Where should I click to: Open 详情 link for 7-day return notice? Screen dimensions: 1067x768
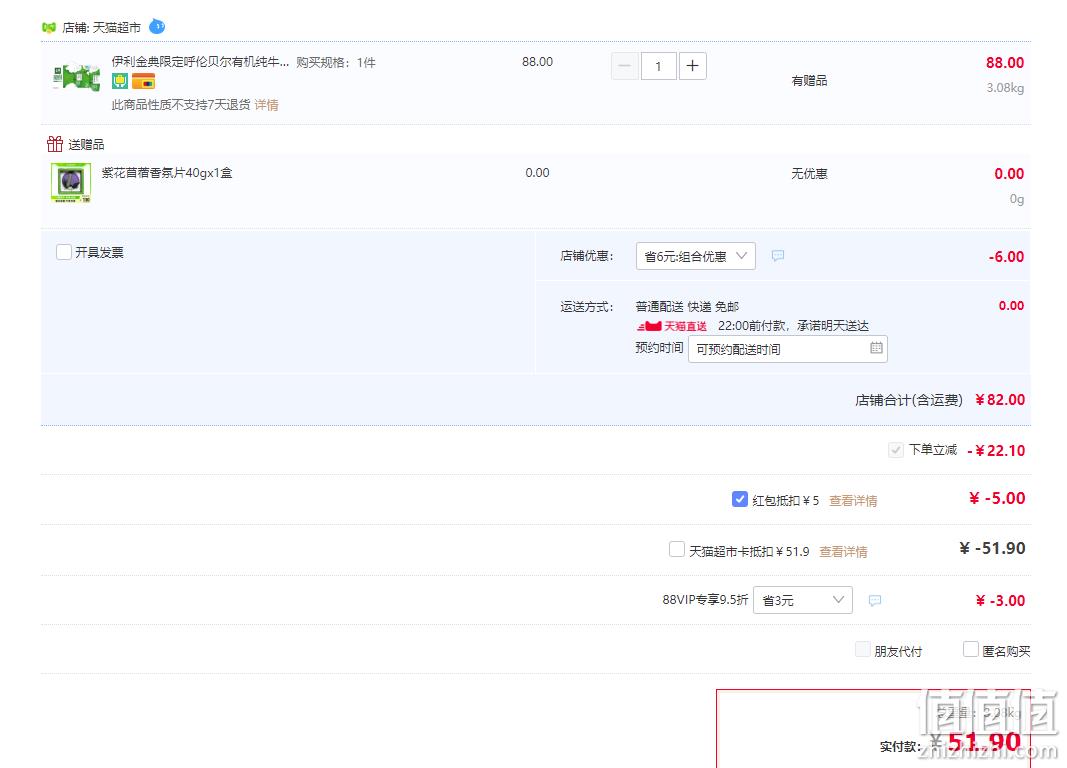(267, 105)
